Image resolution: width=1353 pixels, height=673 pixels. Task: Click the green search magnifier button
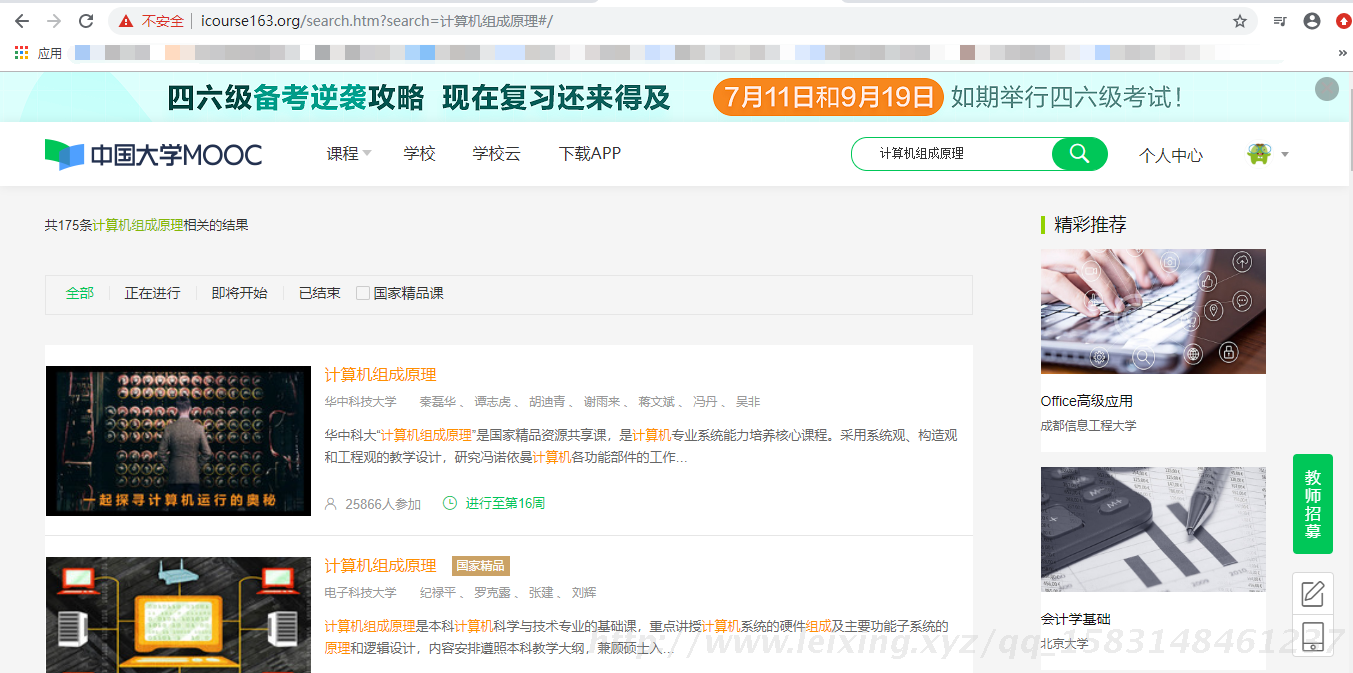click(1079, 153)
